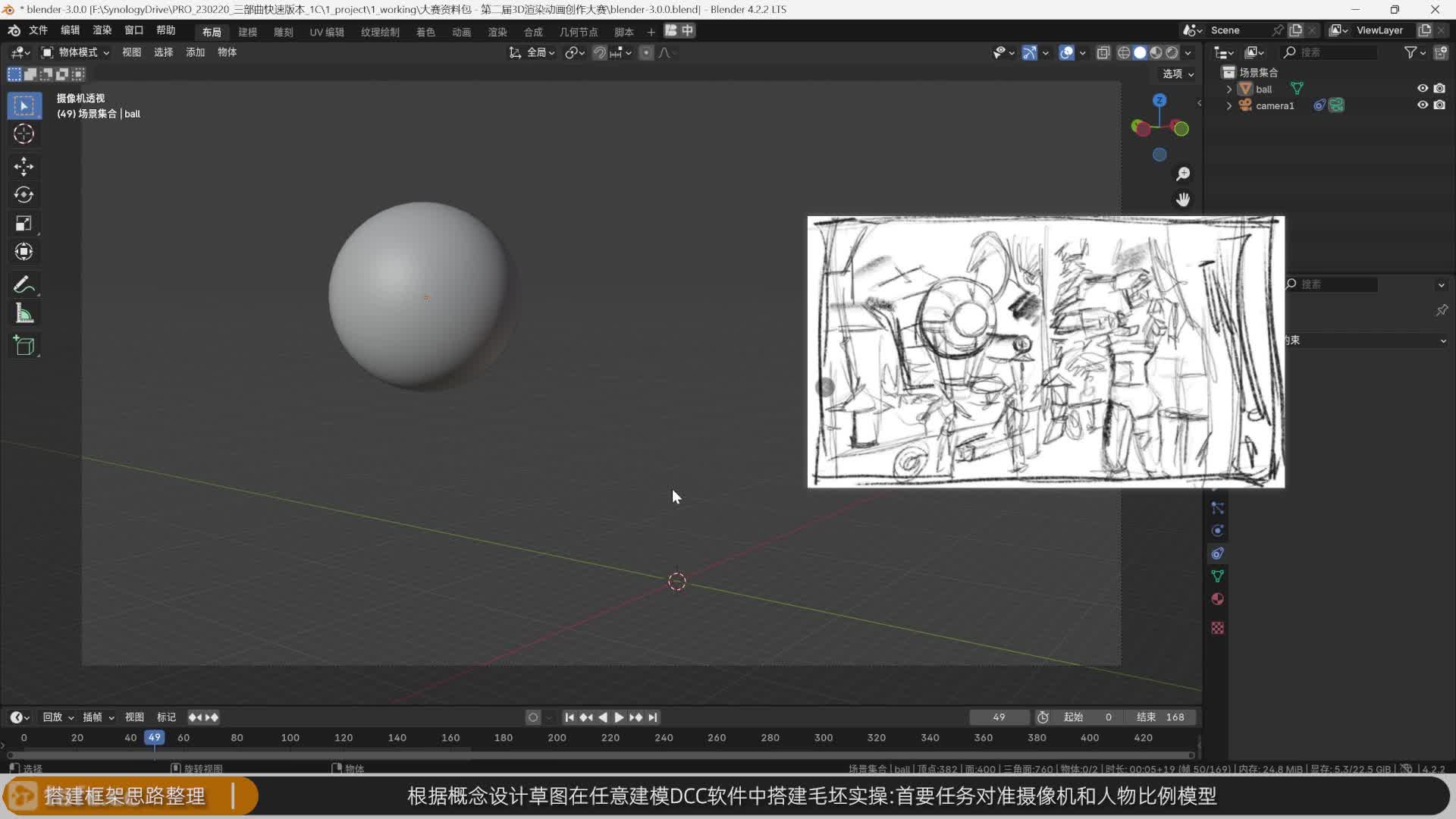The width and height of the screenshot is (1456, 819).
Task: Open the 物体模式 mode dropdown
Action: click(74, 52)
